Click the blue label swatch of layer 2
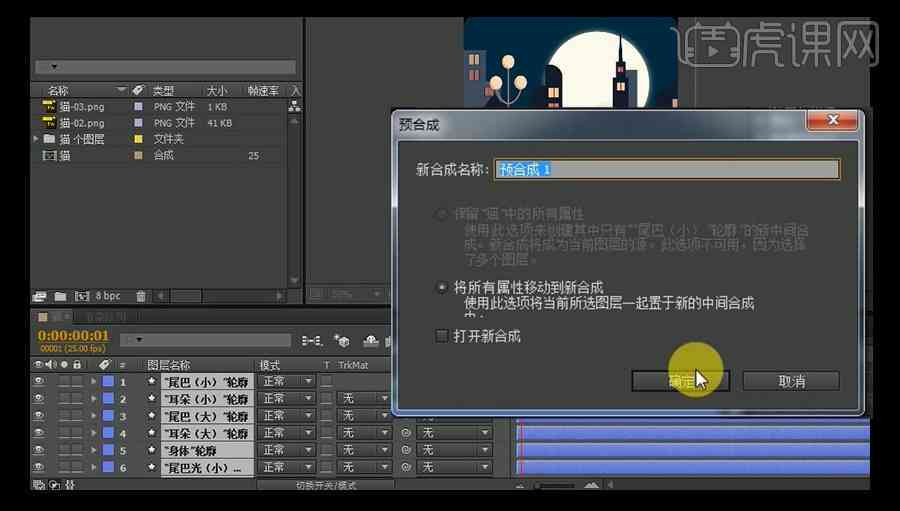This screenshot has height=511, width=900. (x=108, y=398)
